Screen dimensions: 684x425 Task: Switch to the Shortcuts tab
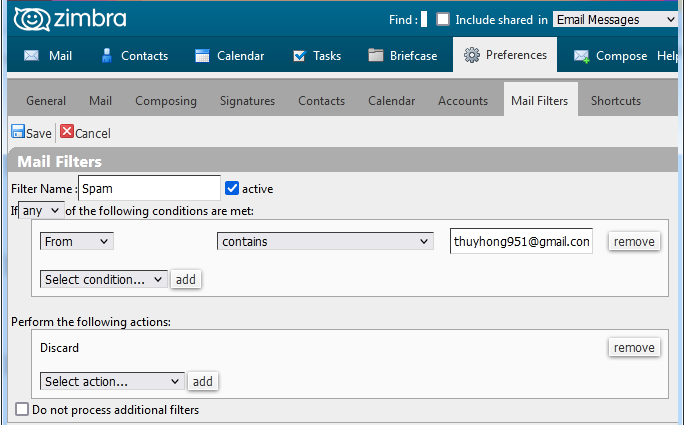click(616, 101)
